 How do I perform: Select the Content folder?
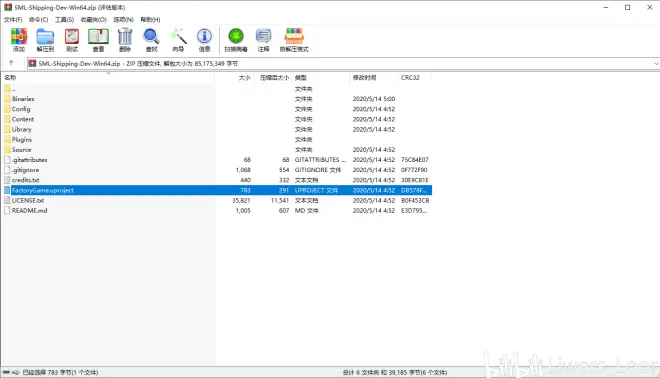217,119
